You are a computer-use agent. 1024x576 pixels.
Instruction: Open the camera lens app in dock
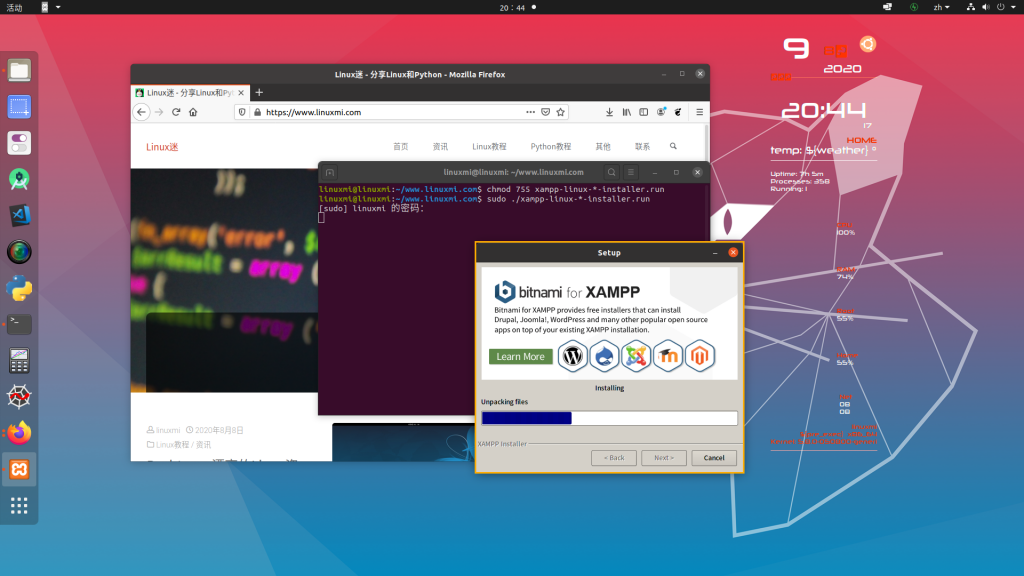pos(19,251)
